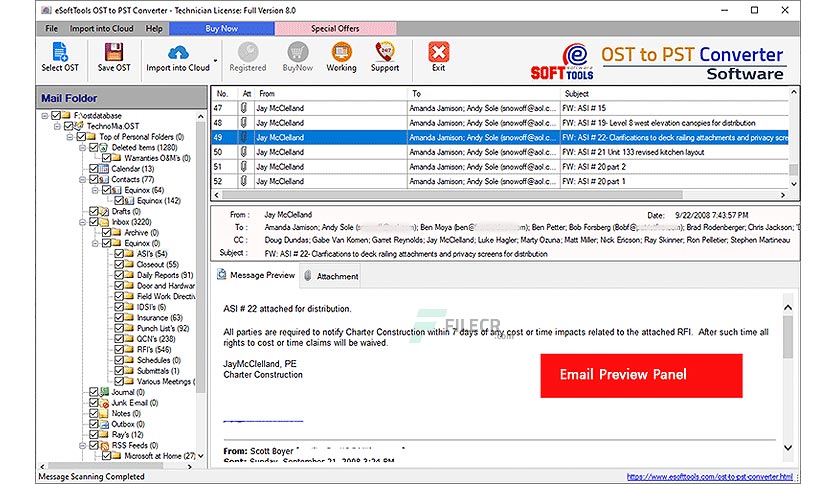Click the Drafts folder icon
Image resolution: width=836 pixels, height=484 pixels.
click(104, 211)
